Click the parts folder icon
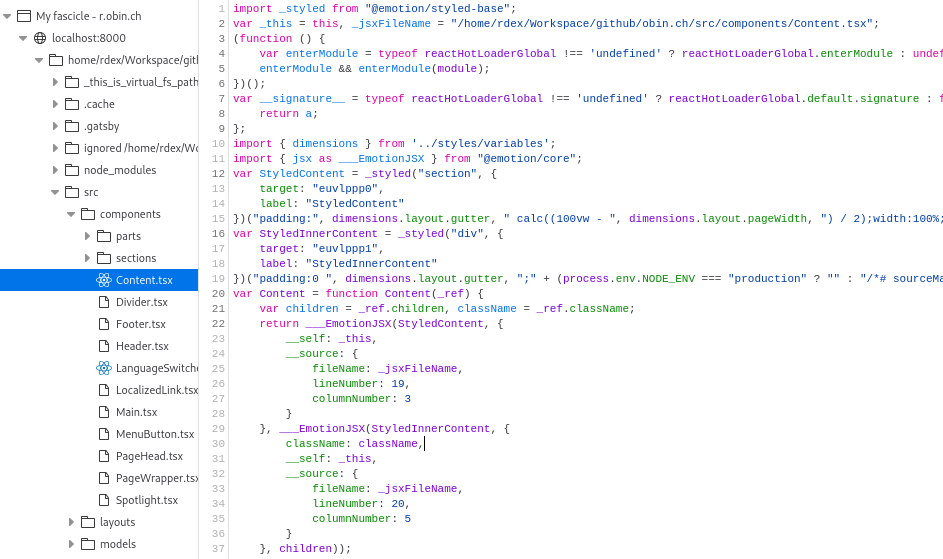 coord(104,236)
